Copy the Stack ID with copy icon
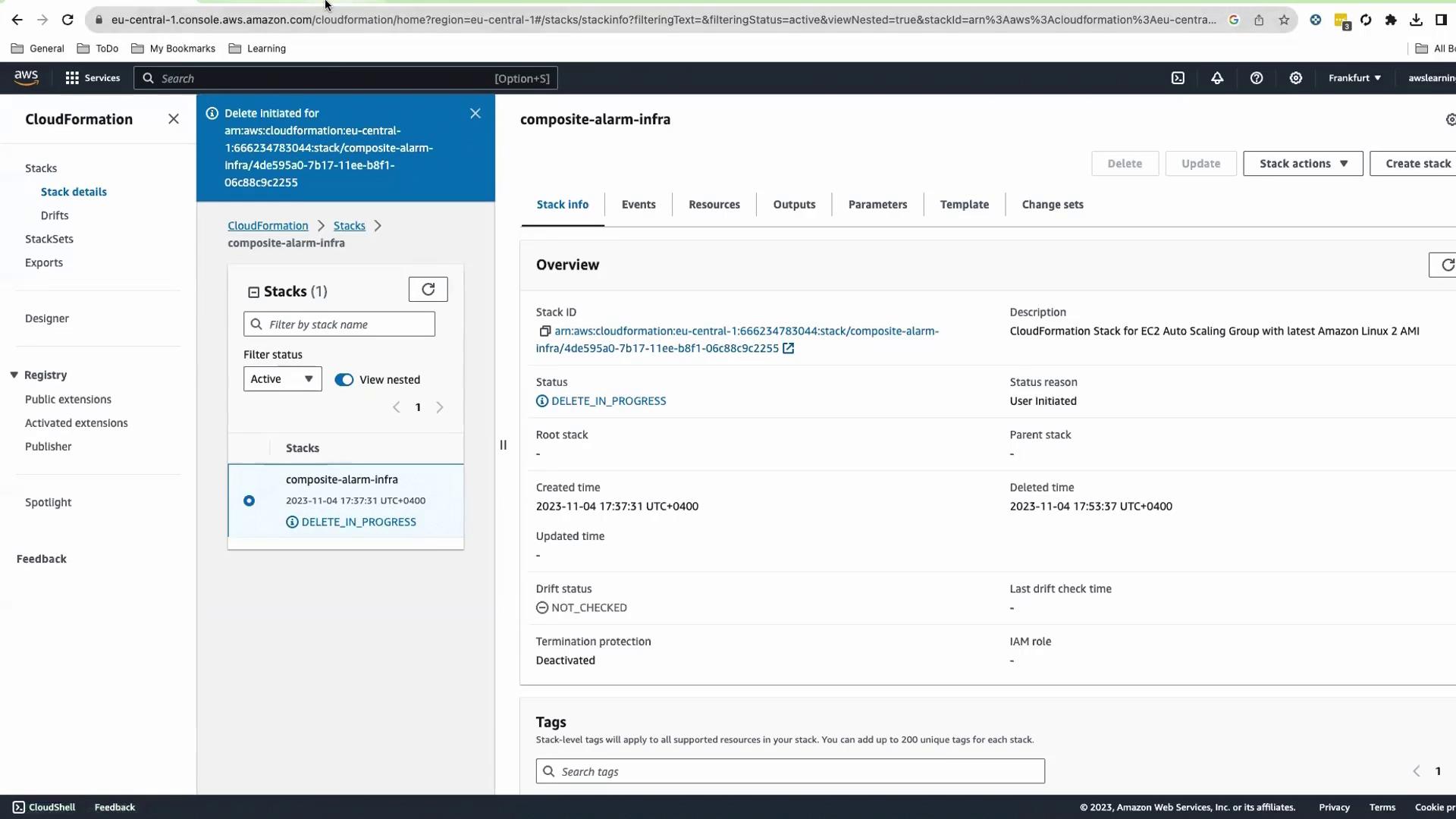Viewport: 1456px width, 819px height. click(x=544, y=331)
